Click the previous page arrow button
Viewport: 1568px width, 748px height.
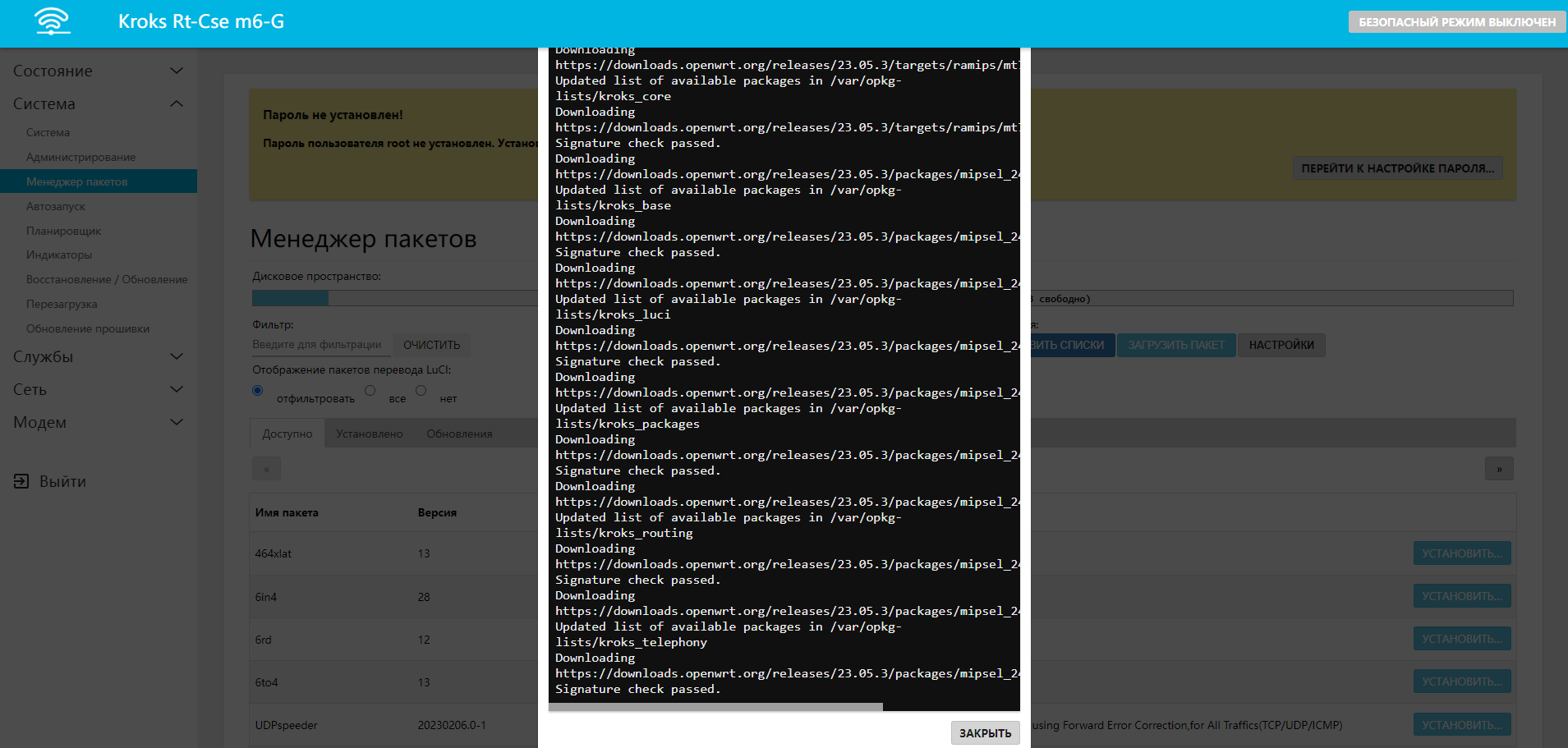[x=266, y=469]
